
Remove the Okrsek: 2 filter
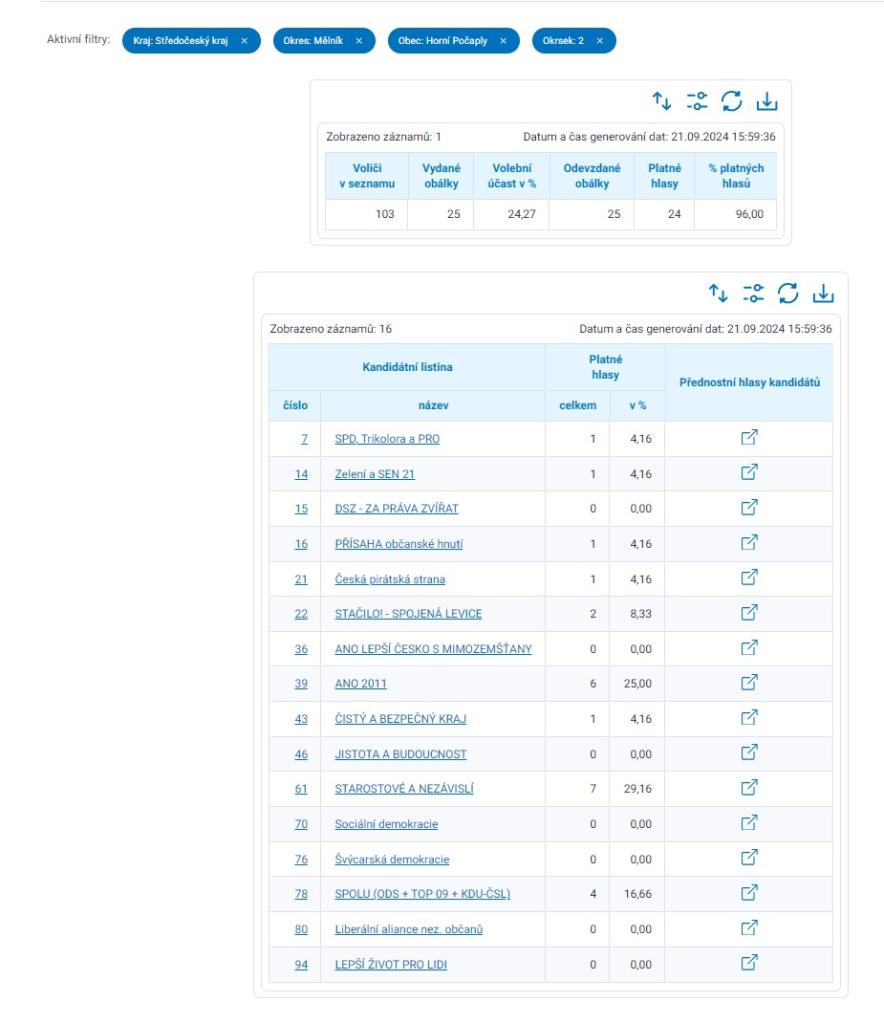pyautogui.click(x=600, y=41)
